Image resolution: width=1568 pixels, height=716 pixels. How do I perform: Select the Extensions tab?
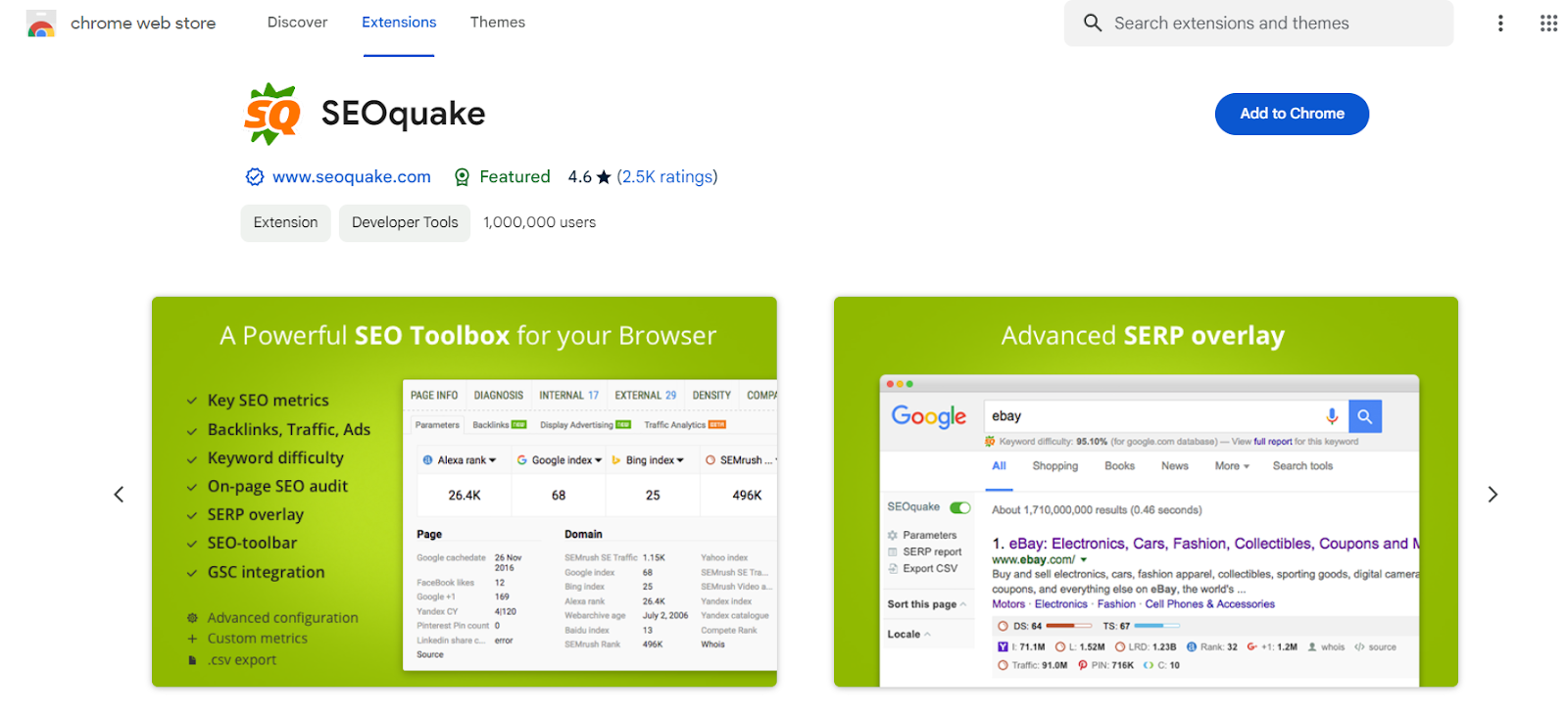pos(399,23)
